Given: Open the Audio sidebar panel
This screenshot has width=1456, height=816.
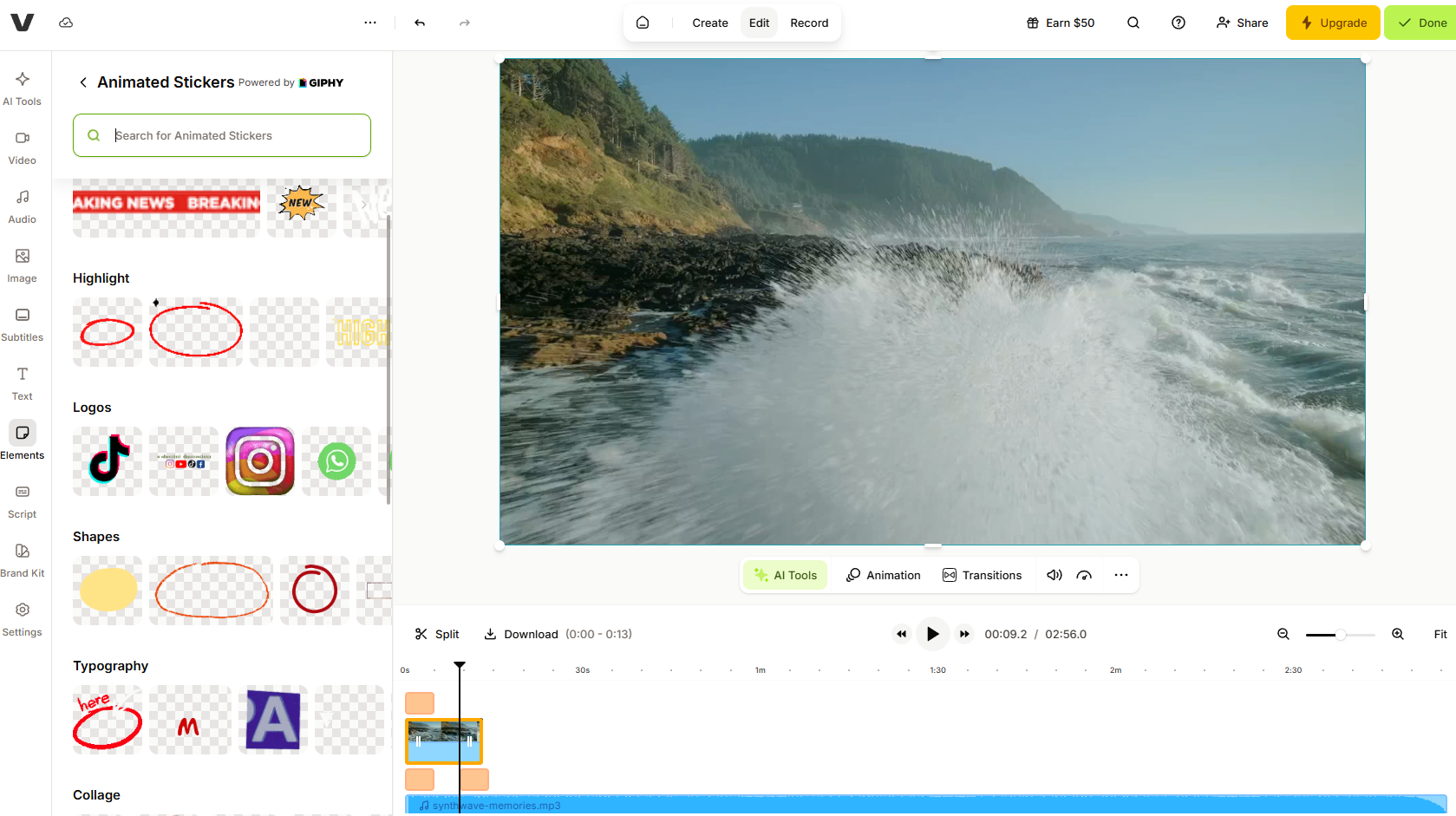Looking at the screenshot, I should (23, 206).
